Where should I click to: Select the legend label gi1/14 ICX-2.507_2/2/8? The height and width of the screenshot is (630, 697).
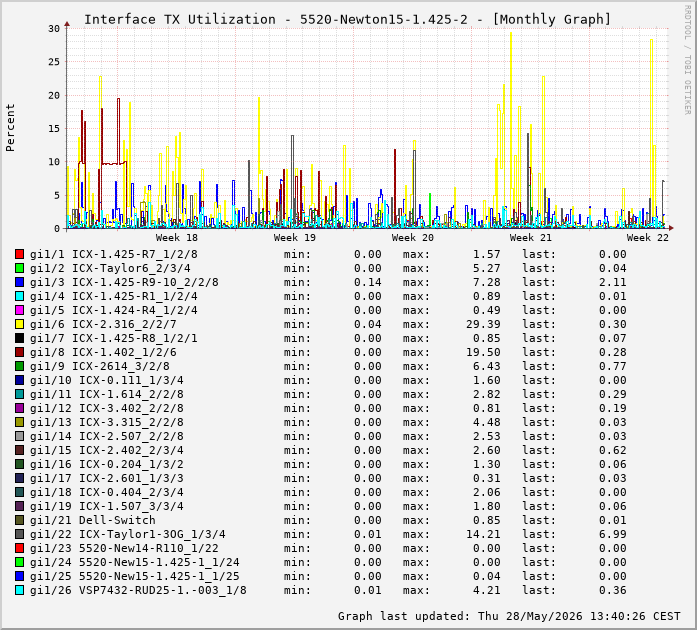[x=107, y=436]
